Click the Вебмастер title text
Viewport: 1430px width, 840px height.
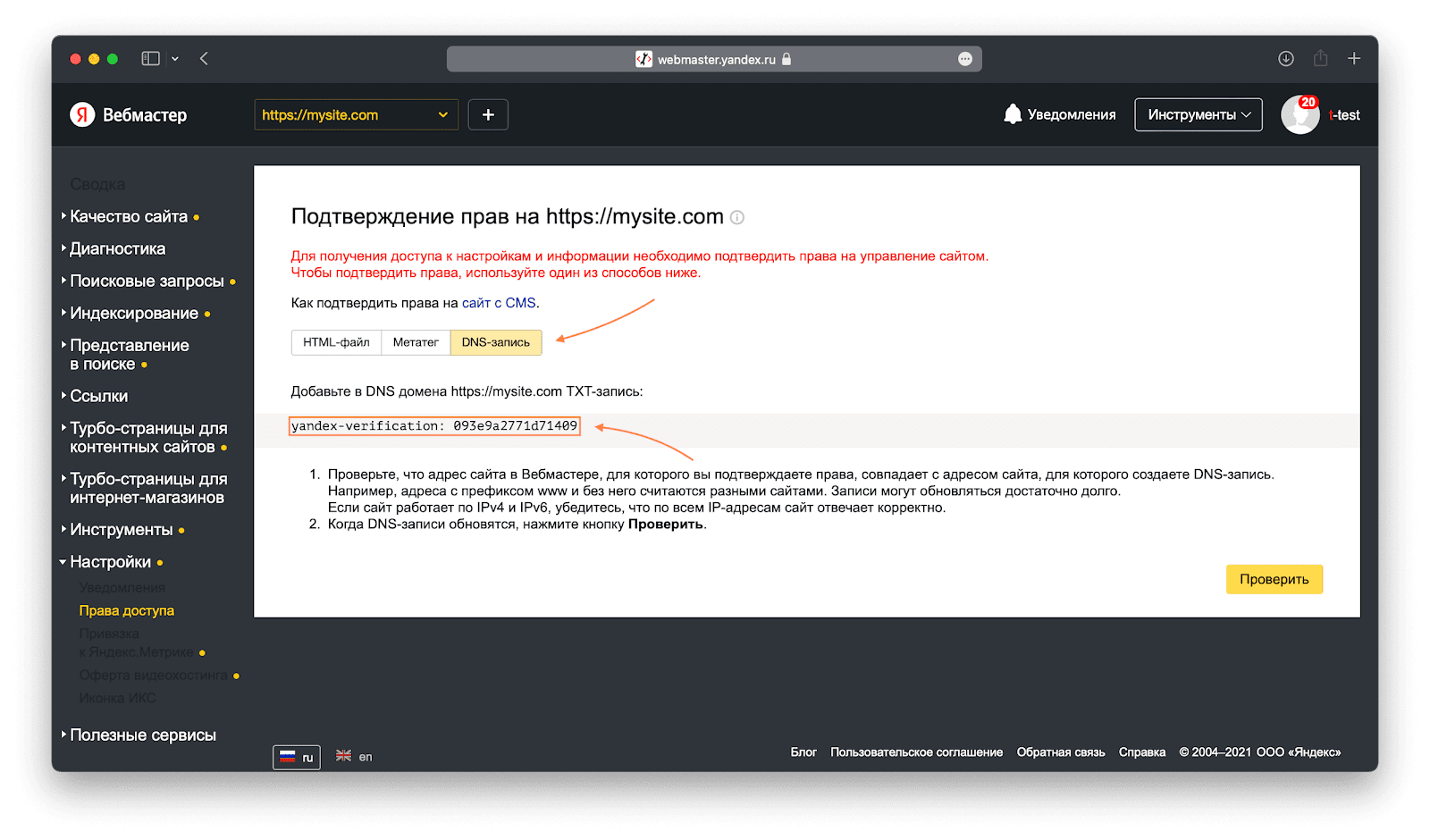[x=145, y=115]
